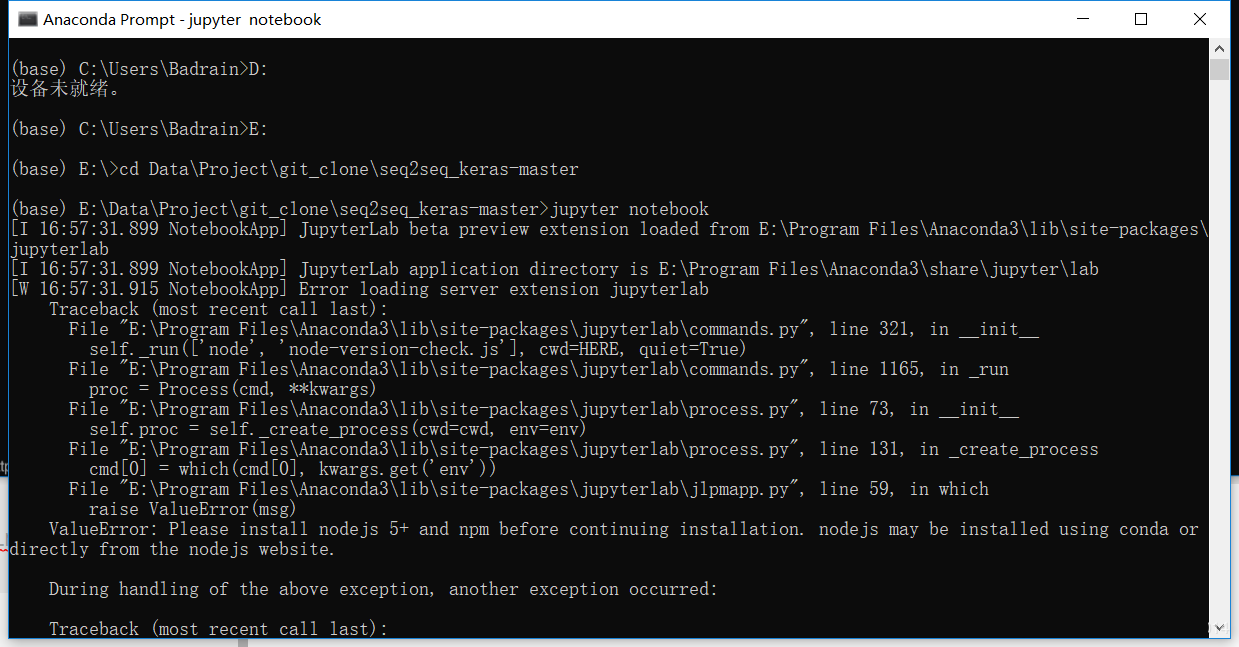Click the scrollbar up arrow
This screenshot has width=1239, height=647.
click(1219, 49)
